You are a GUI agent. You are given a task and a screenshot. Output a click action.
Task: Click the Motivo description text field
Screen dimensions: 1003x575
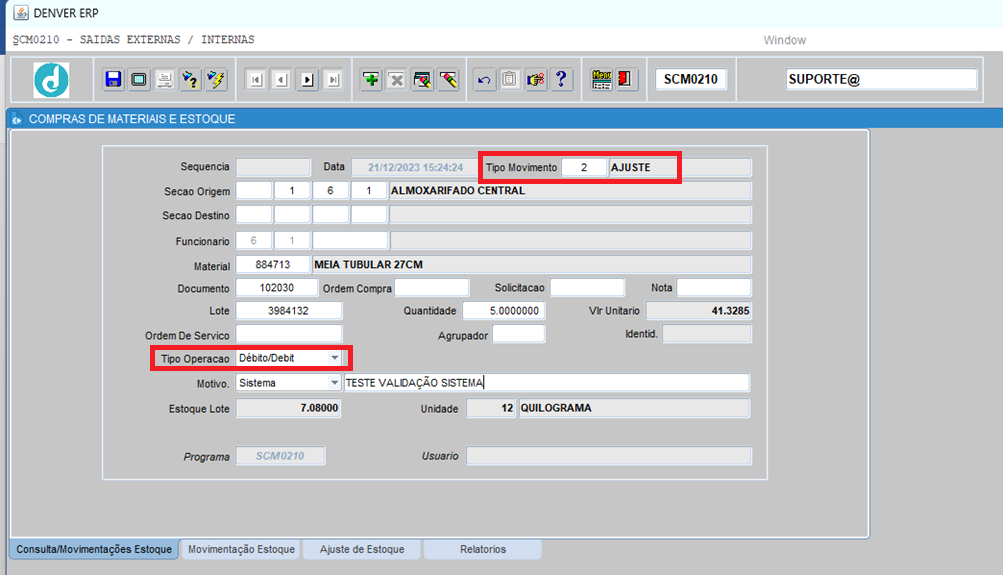pyautogui.click(x=546, y=382)
